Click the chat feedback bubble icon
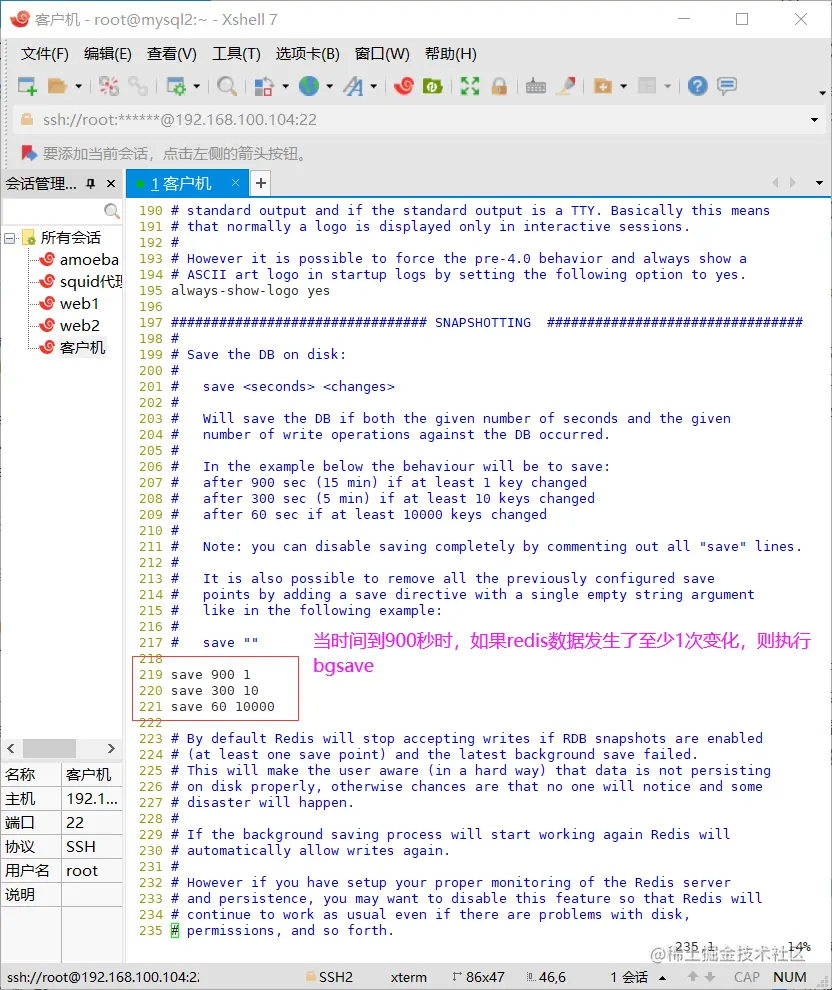The height and width of the screenshot is (990, 832). click(727, 86)
